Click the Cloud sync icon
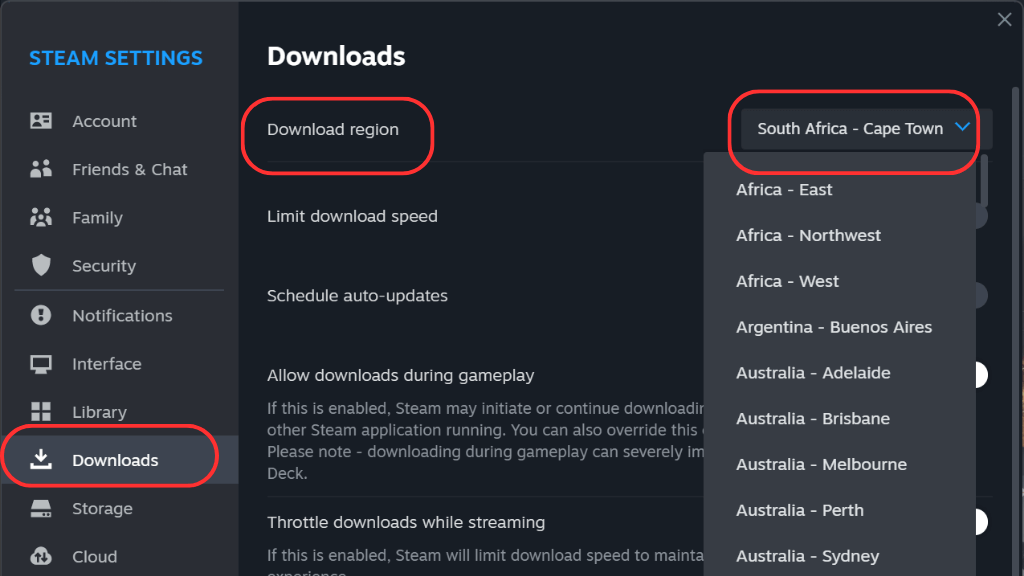This screenshot has height=576, width=1024. tap(41, 556)
